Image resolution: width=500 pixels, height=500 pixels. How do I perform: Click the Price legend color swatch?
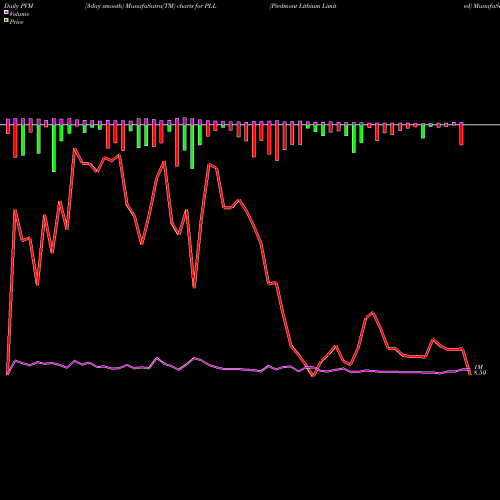coord(6,21)
